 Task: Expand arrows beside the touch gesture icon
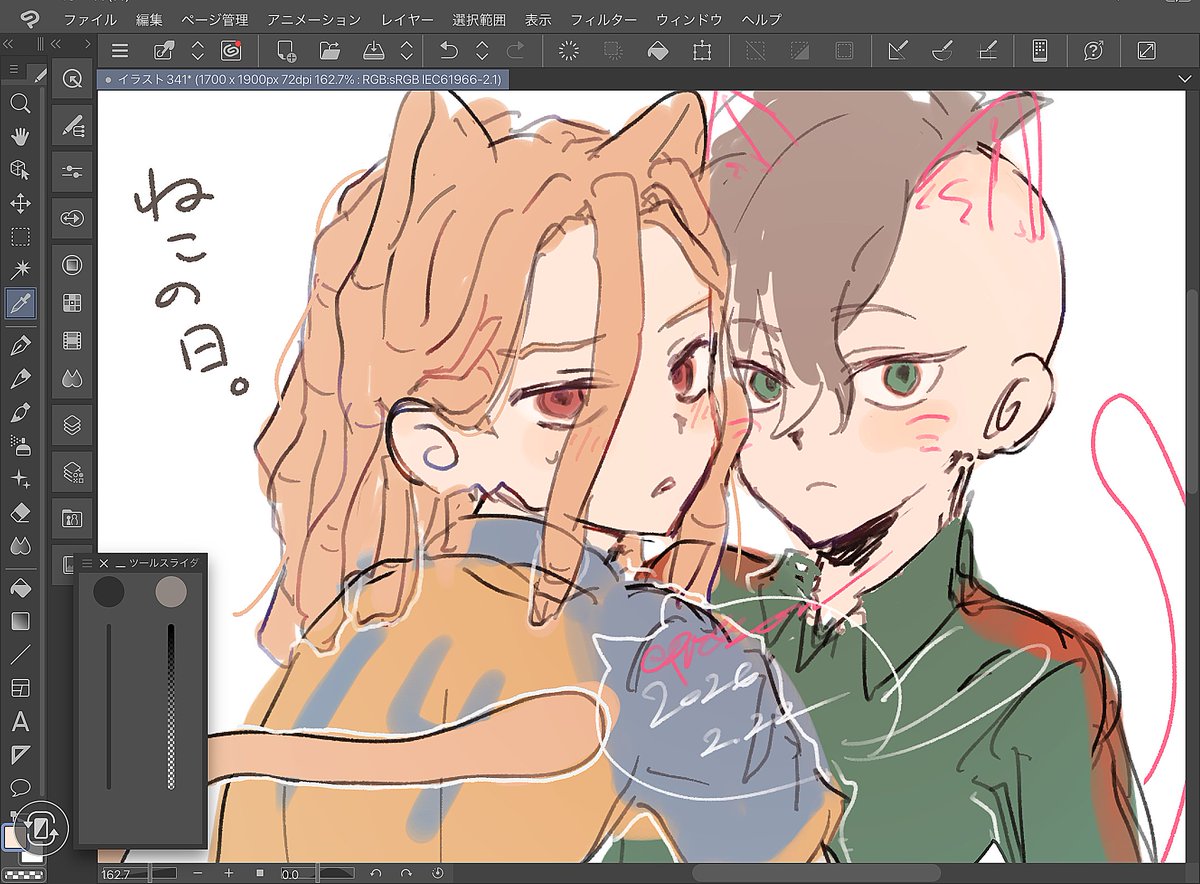pyautogui.click(x=198, y=50)
